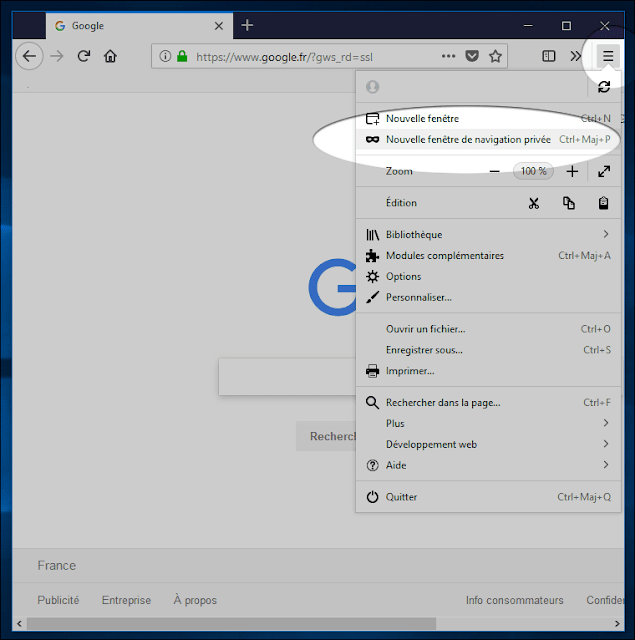This screenshot has height=640, width=635.
Task: Click the Google search box
Action: click(287, 376)
